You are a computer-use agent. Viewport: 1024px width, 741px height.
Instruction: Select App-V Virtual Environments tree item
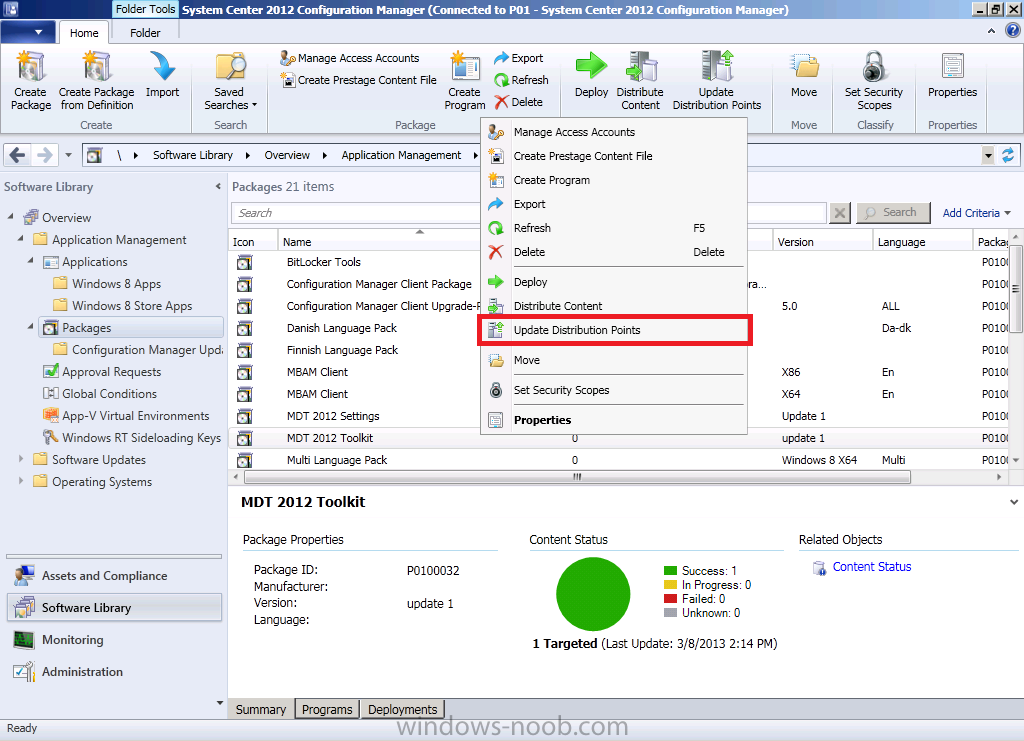(x=126, y=416)
